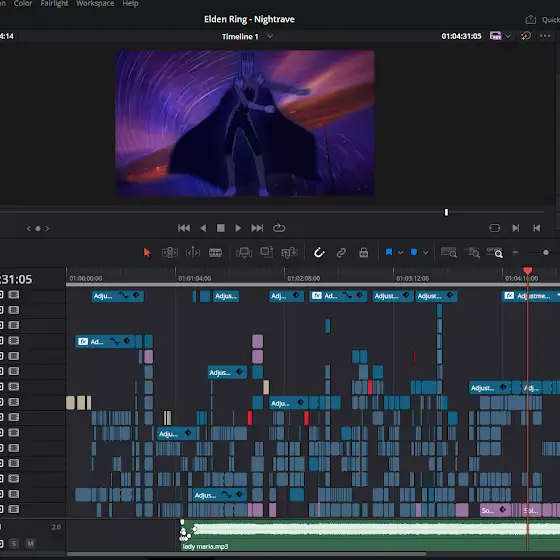The image size is (560, 560).
Task: Open the Timeline 1 dropdown
Action: (270, 36)
